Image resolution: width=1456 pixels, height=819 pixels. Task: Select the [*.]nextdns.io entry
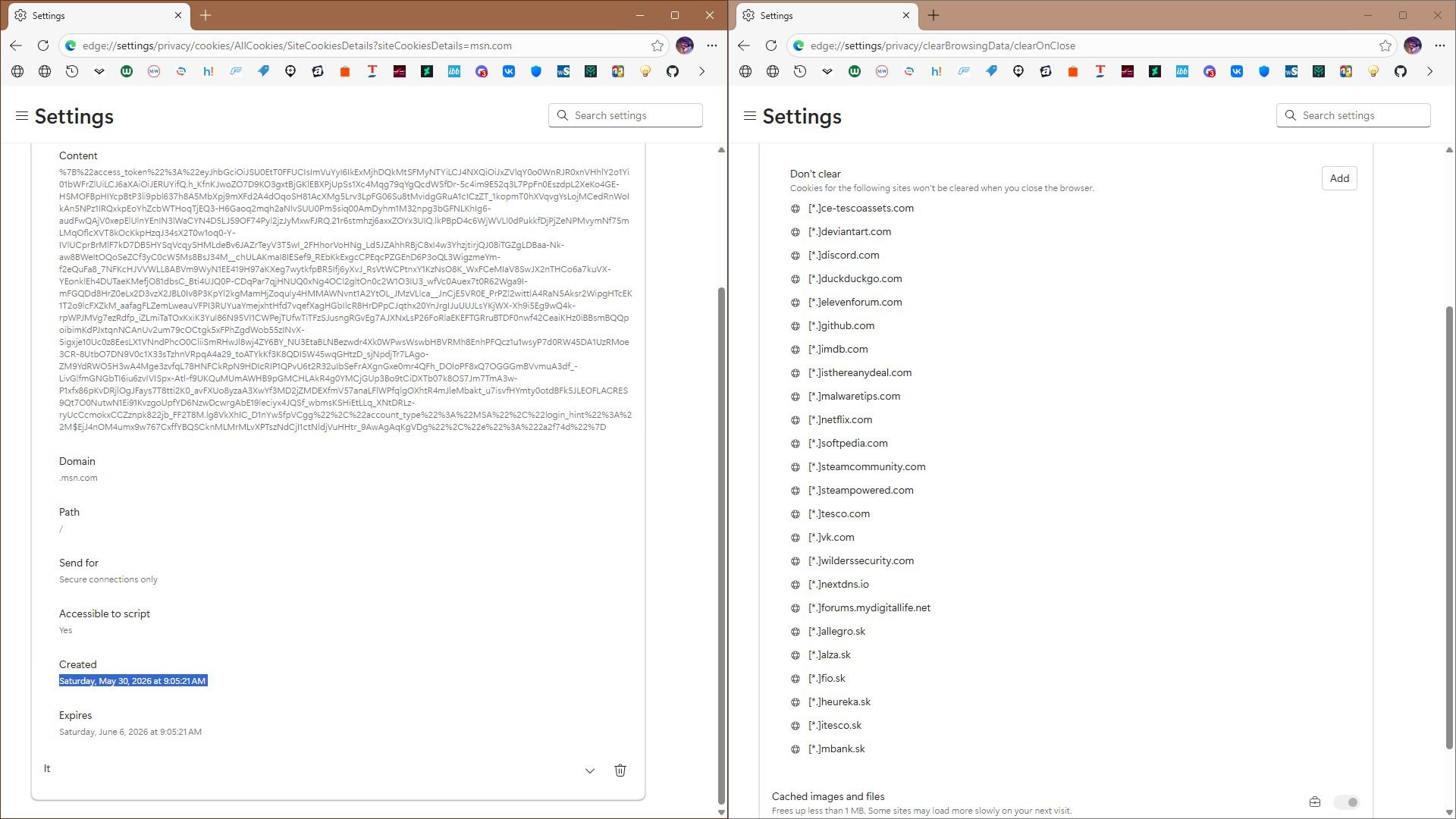point(838,585)
